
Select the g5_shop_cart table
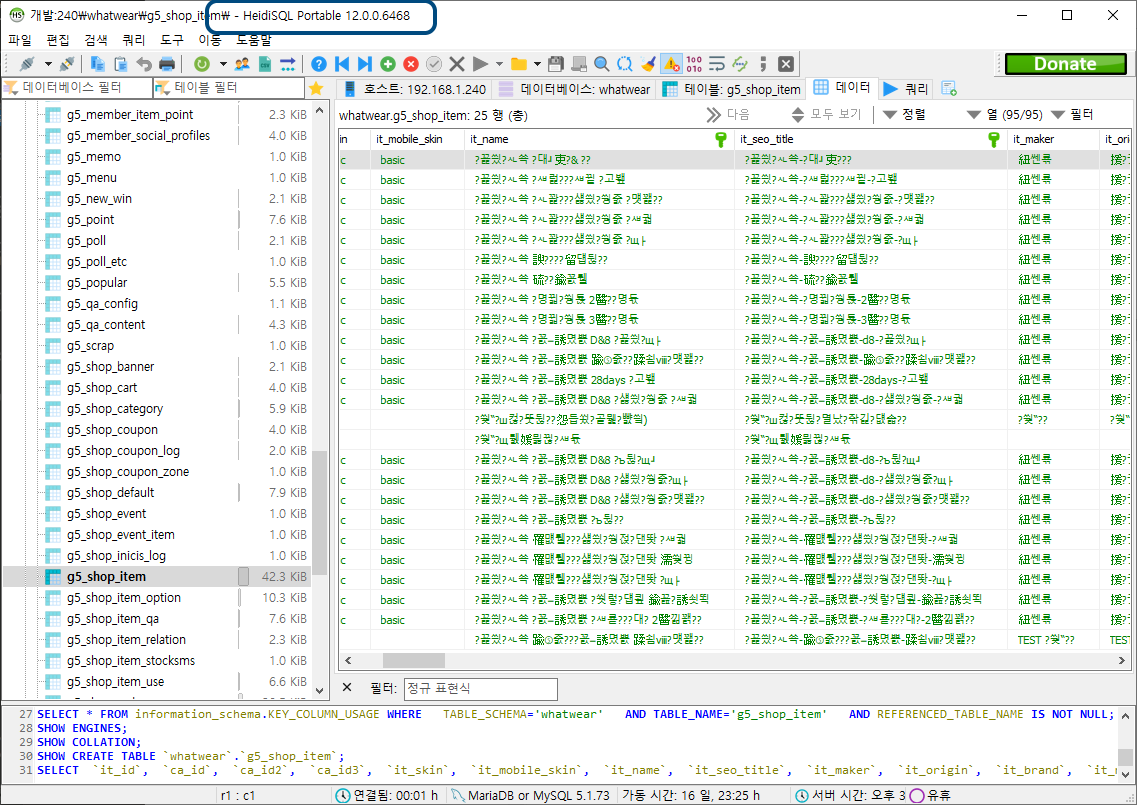(x=102, y=388)
